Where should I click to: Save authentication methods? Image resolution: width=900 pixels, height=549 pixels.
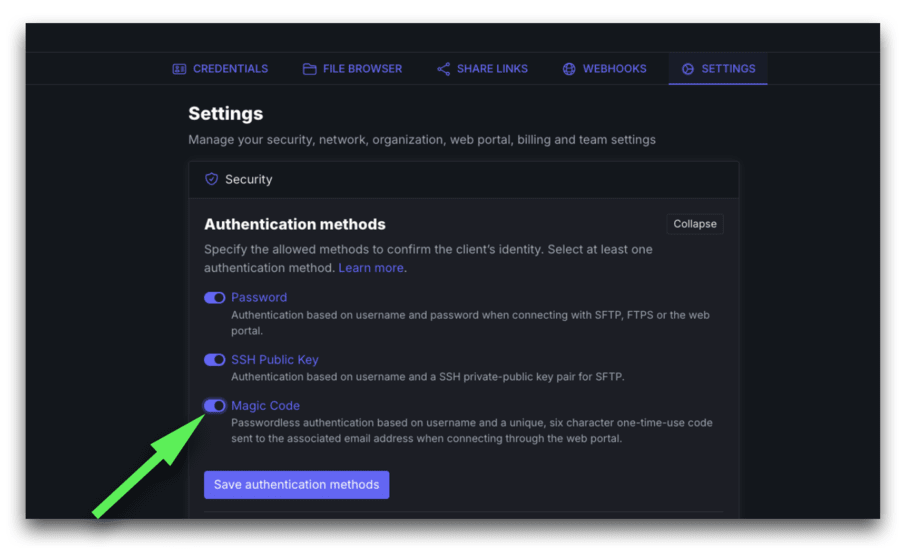click(x=296, y=485)
